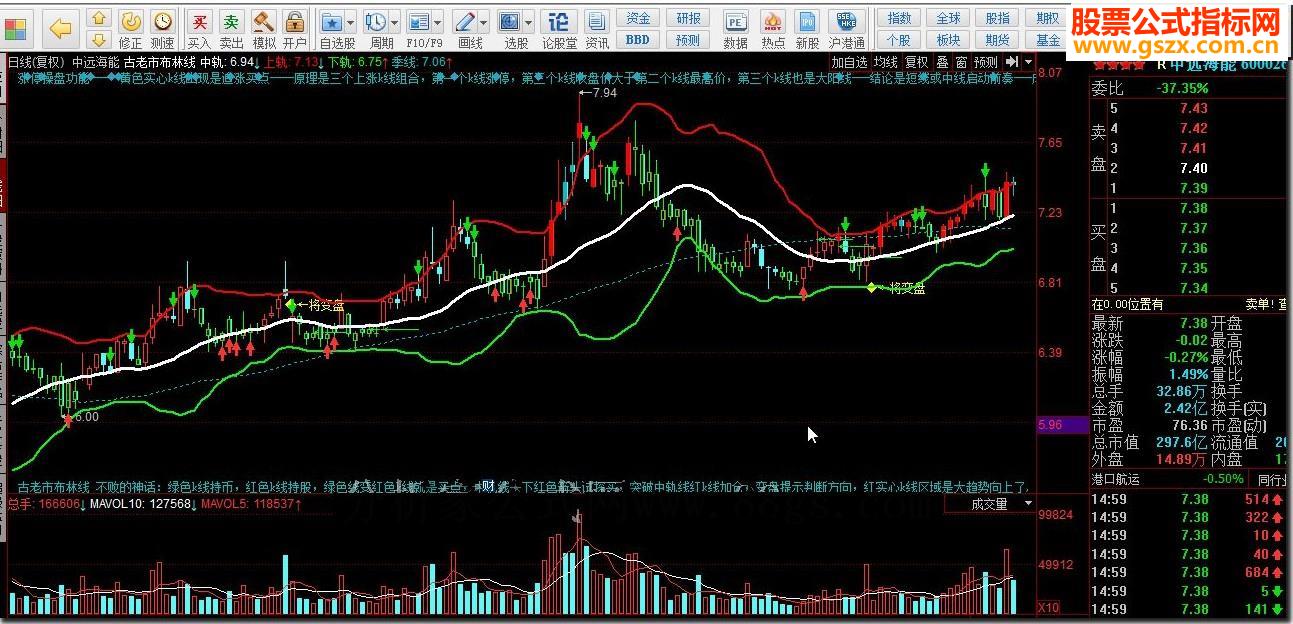Expand the 周期 period dropdown arrow
Image resolution: width=1293 pixels, height=624 pixels.
395,21
